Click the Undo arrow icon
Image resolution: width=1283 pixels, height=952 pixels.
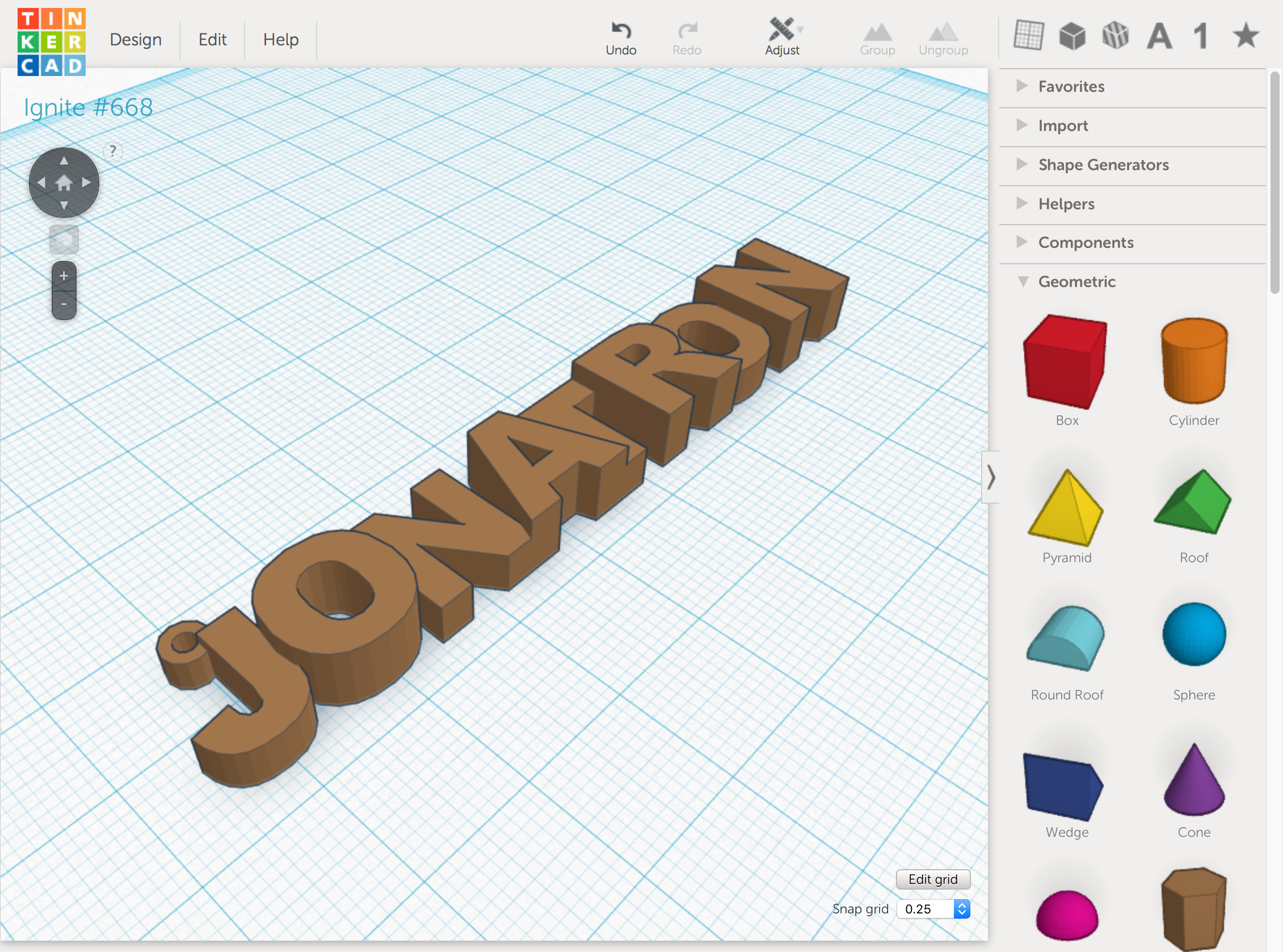pos(621,30)
